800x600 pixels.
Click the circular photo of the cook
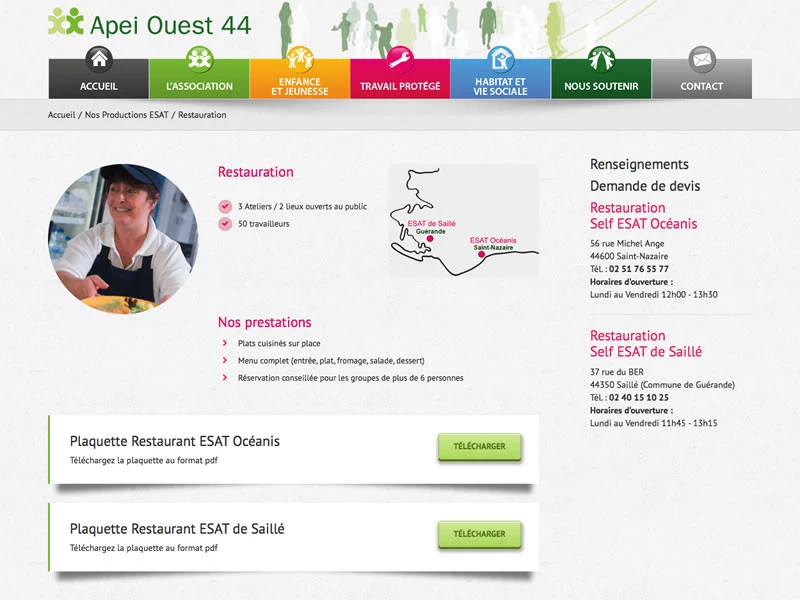[123, 238]
